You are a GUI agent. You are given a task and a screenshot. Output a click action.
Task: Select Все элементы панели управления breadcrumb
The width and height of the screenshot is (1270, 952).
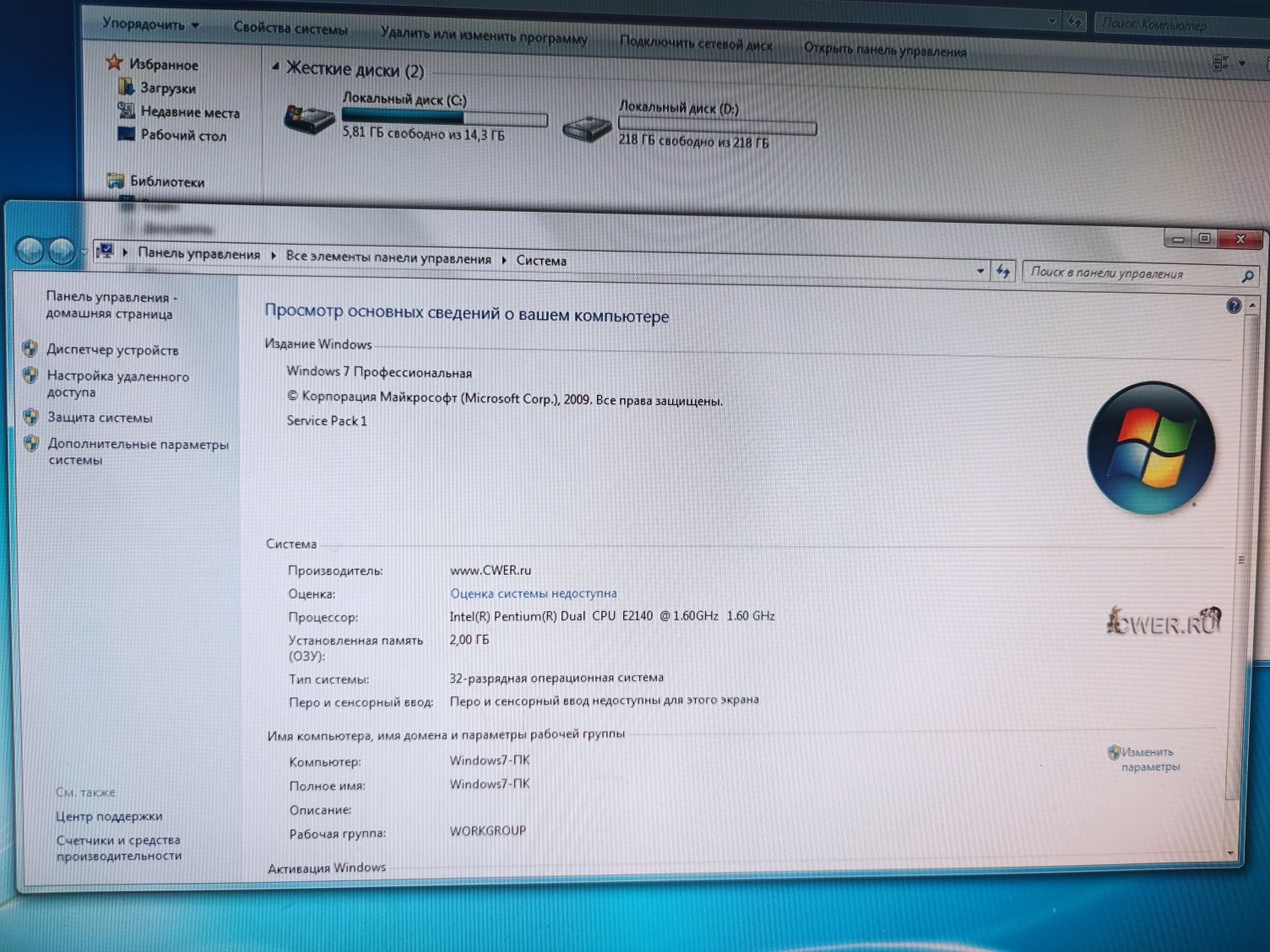(x=388, y=257)
